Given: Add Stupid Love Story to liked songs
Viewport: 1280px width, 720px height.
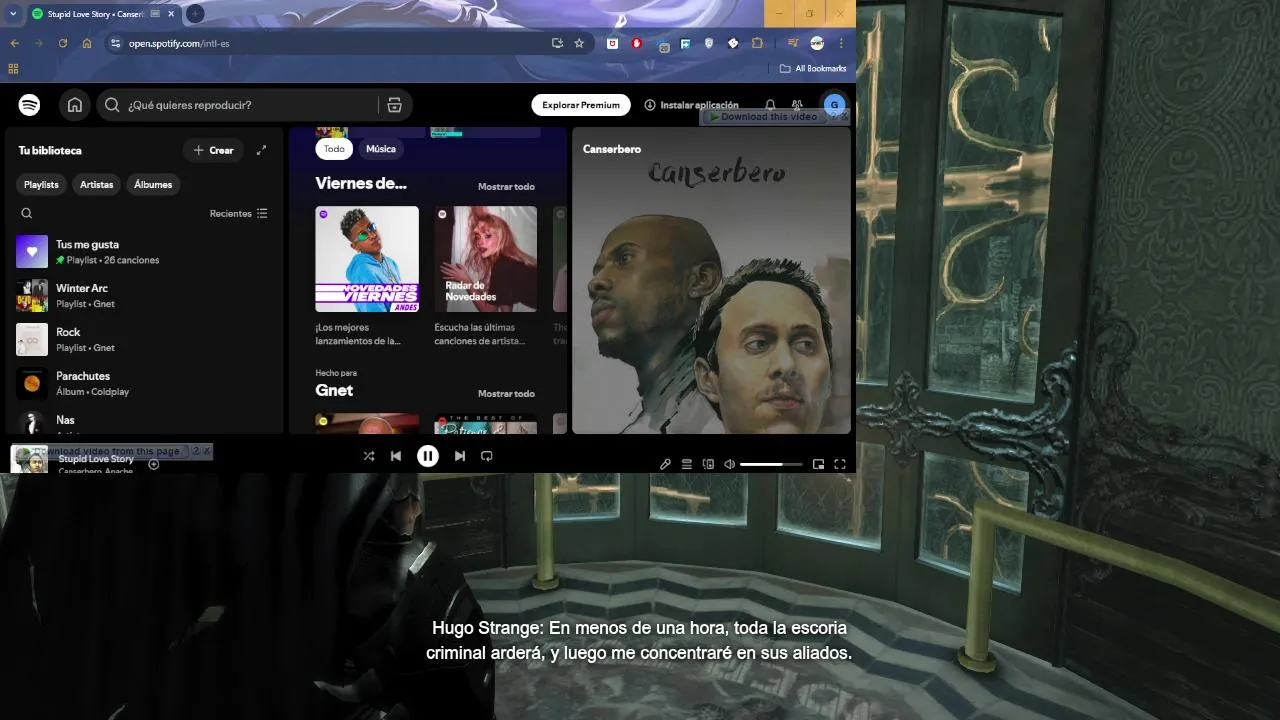Looking at the screenshot, I should point(153,464).
